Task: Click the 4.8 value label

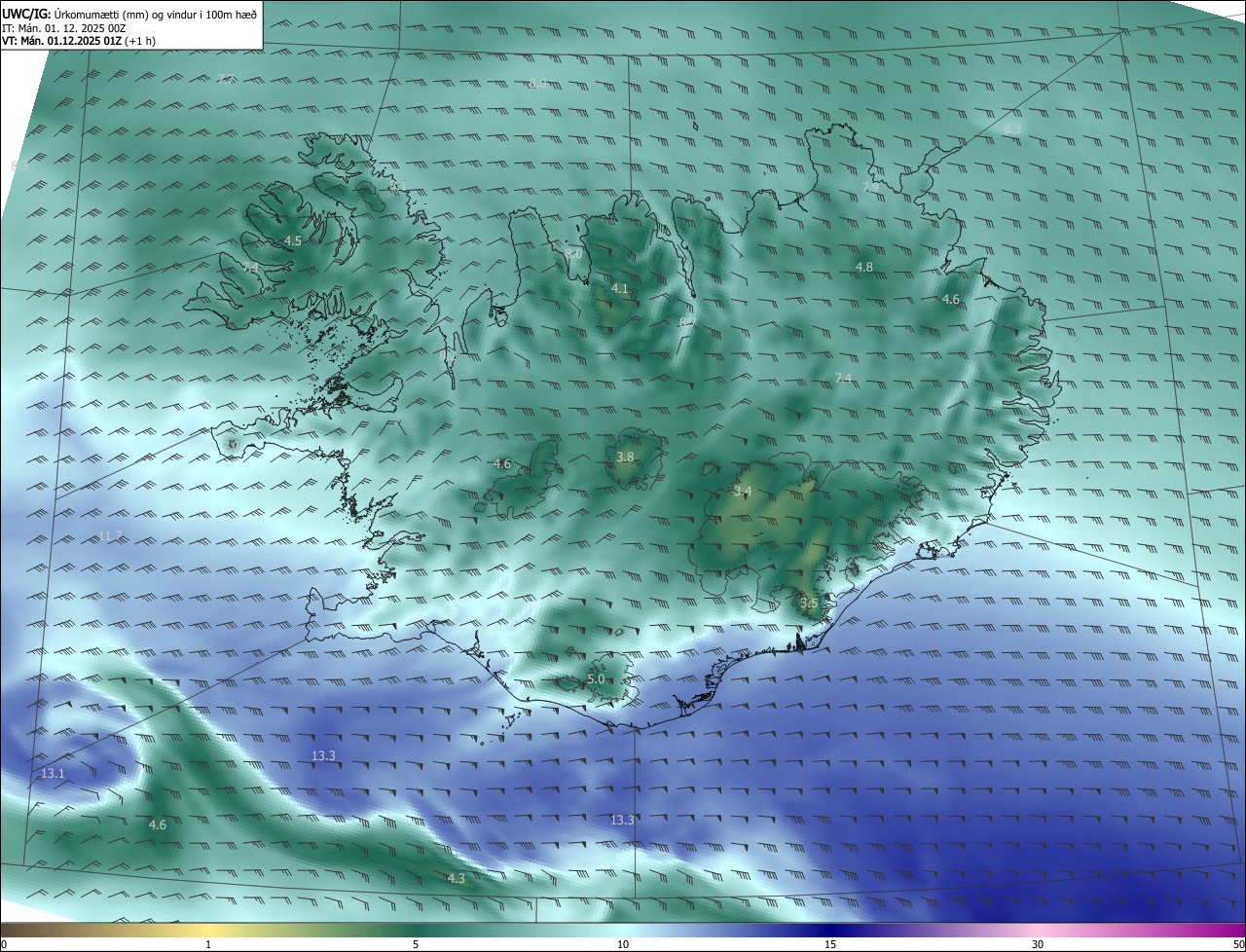Action: pyautogui.click(x=864, y=267)
